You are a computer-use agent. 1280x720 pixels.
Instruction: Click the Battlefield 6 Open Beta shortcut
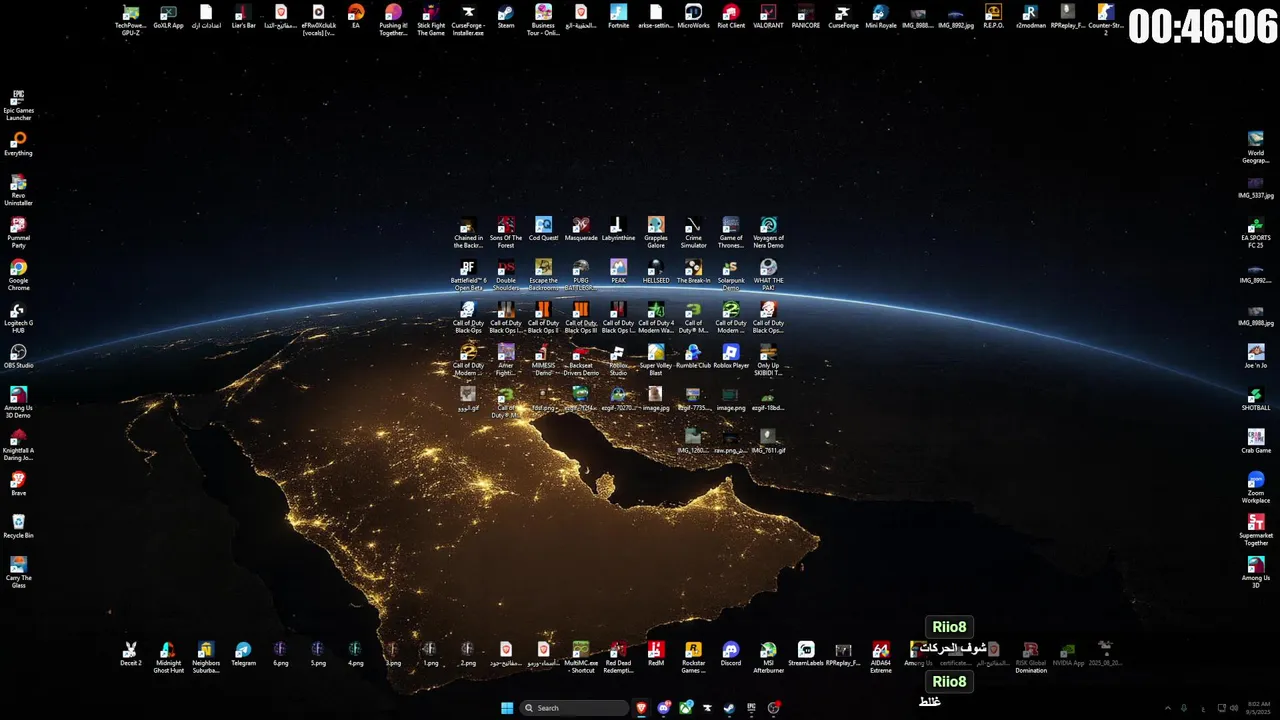tap(468, 275)
